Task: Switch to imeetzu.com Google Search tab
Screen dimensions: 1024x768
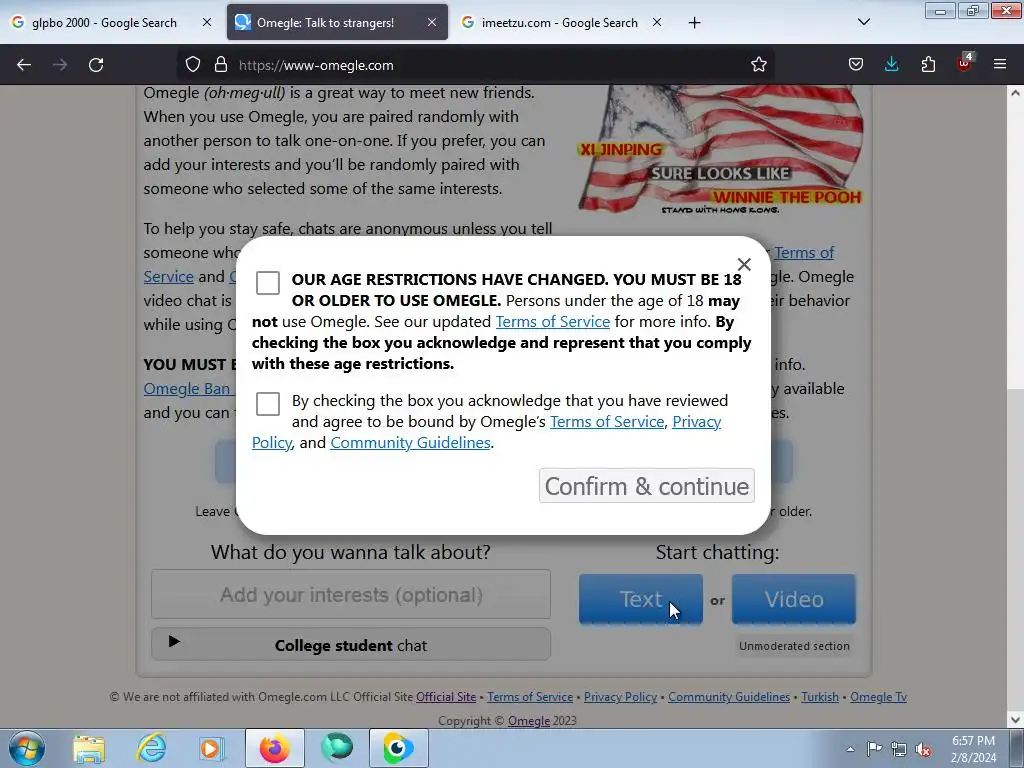Action: click(x=562, y=23)
